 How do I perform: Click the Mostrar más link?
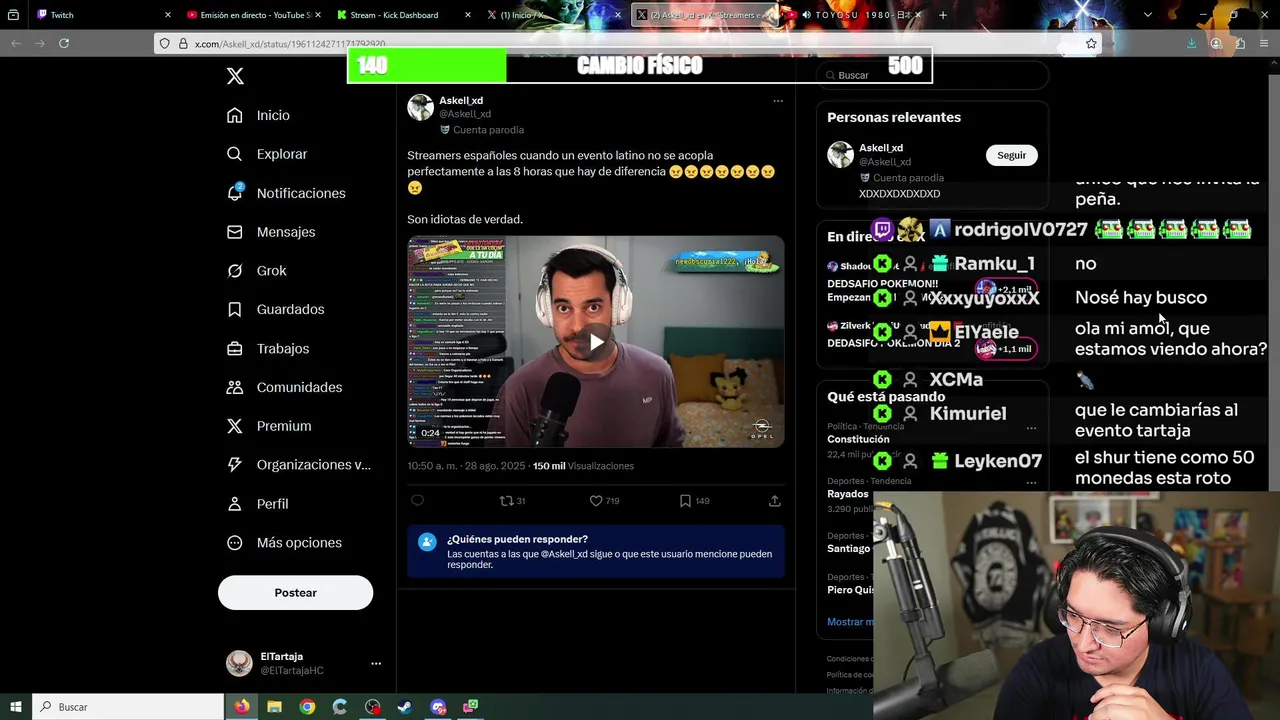[850, 622]
